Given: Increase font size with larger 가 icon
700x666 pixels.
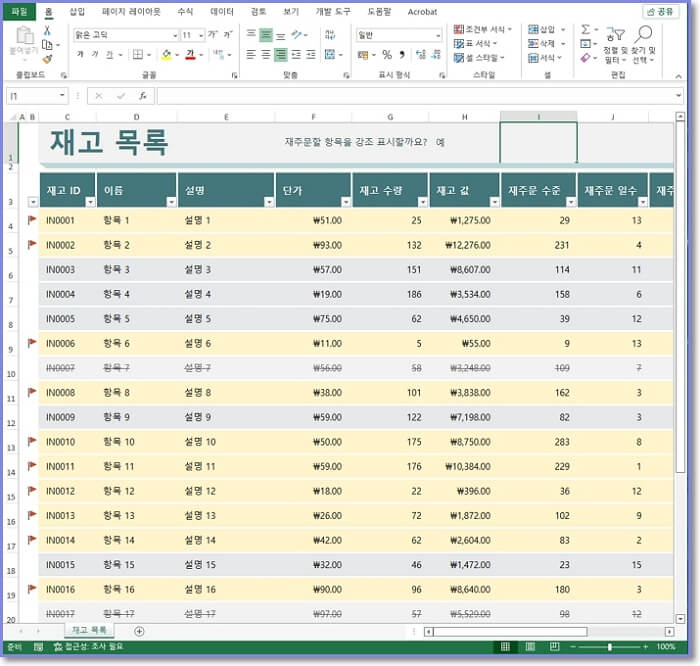Looking at the screenshot, I should 213,34.
